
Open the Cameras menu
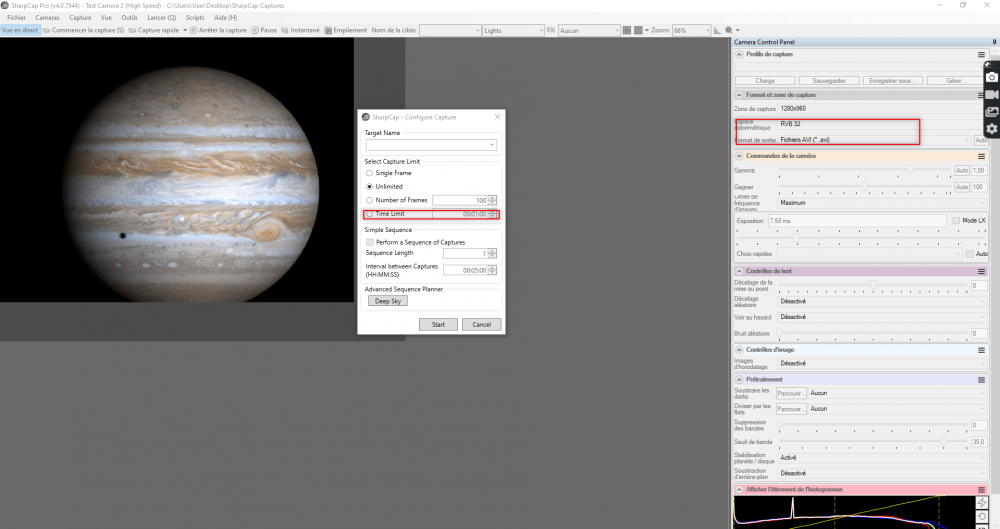coord(47,18)
